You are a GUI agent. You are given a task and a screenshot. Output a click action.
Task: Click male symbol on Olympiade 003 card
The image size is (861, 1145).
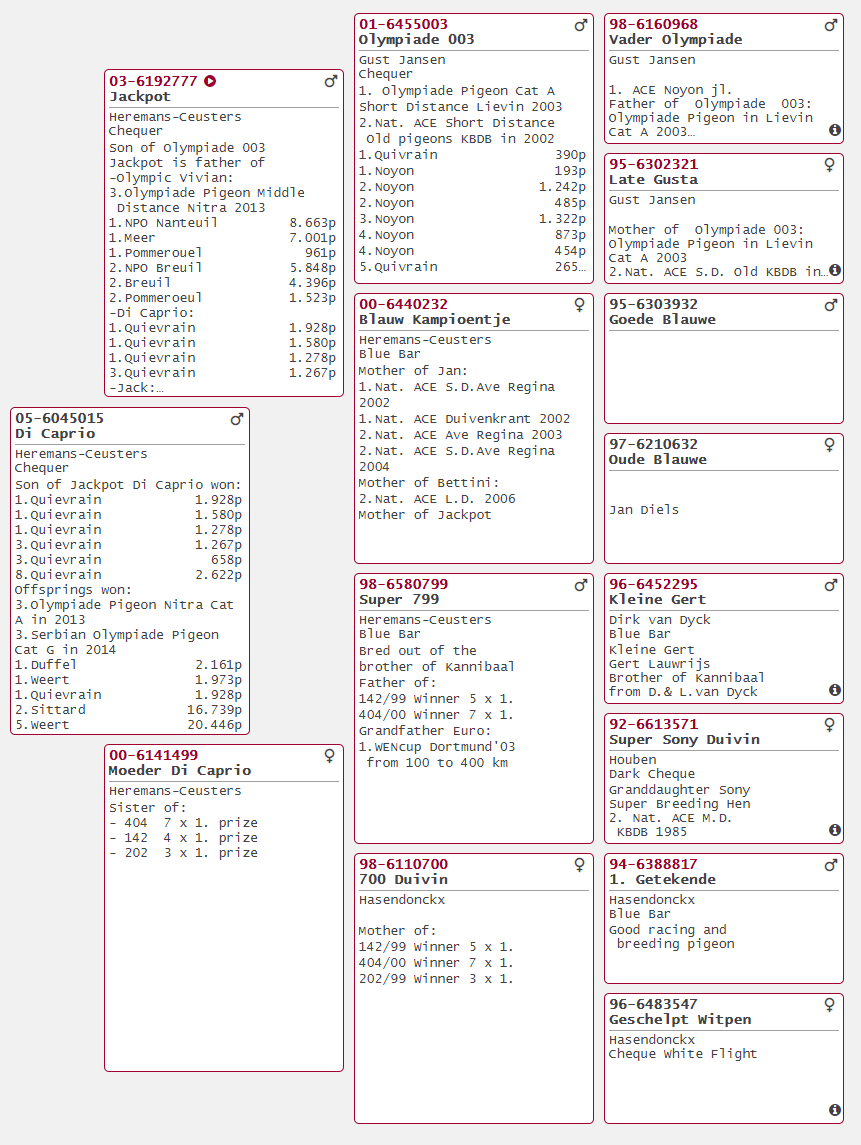point(581,26)
